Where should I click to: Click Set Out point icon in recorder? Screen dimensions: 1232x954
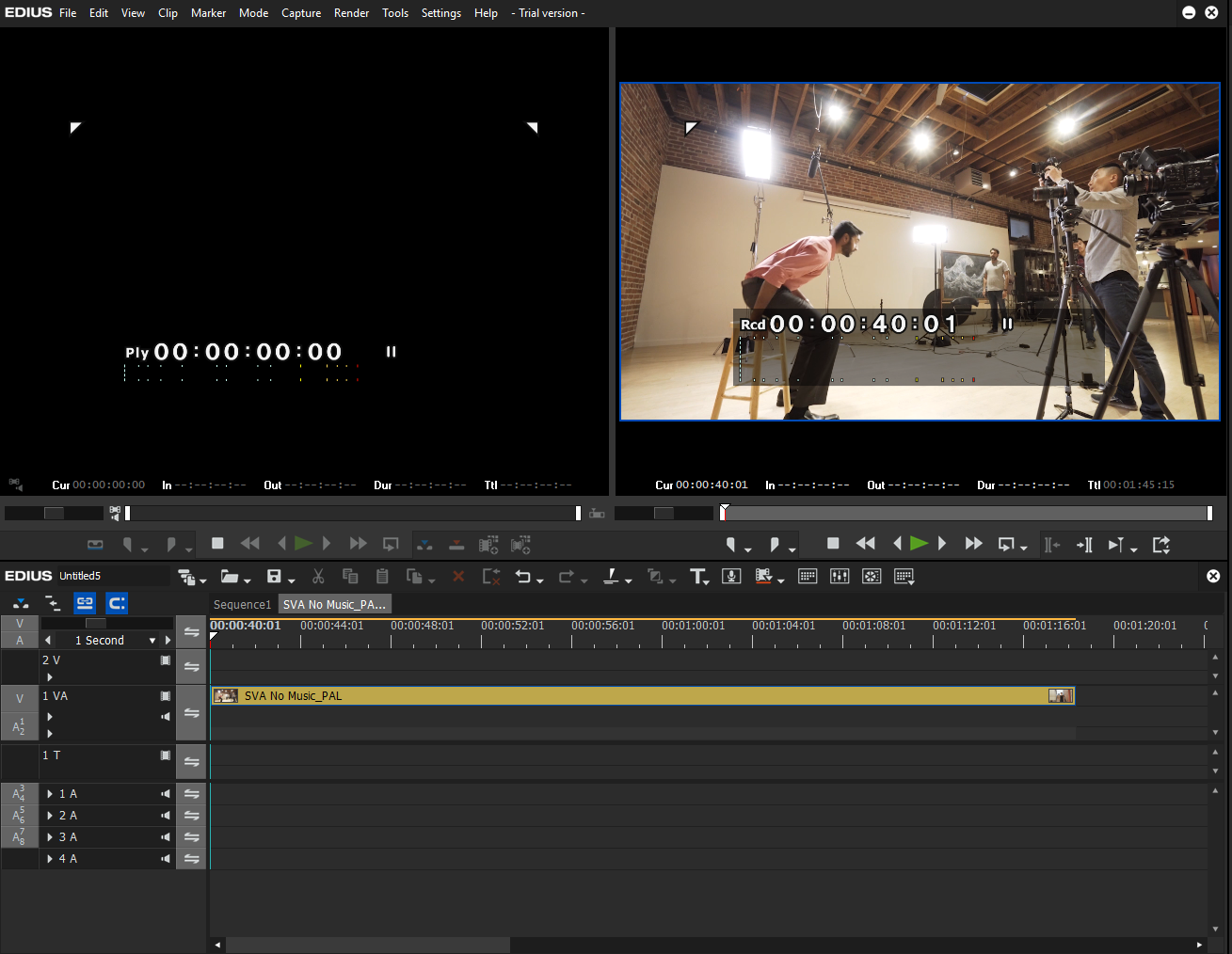775,544
